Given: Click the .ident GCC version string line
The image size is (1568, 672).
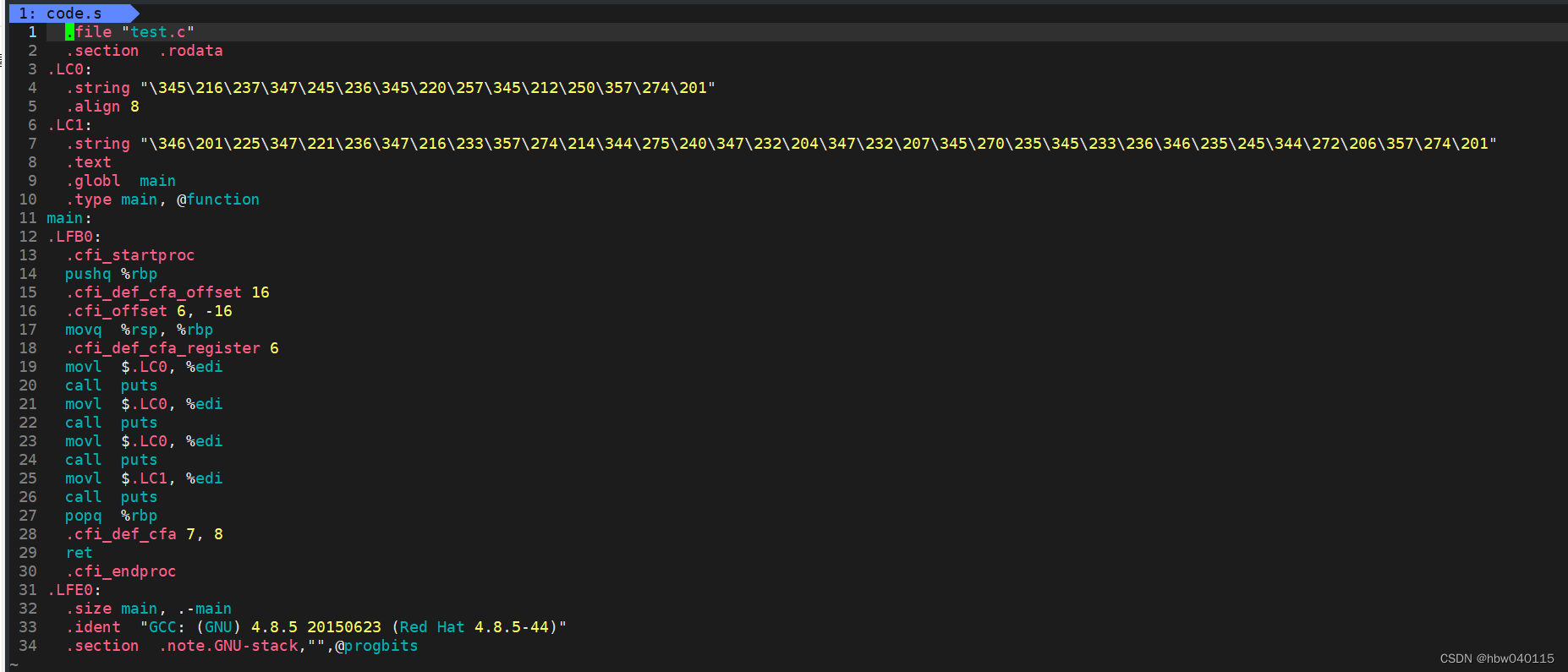Looking at the screenshot, I should tap(316, 626).
